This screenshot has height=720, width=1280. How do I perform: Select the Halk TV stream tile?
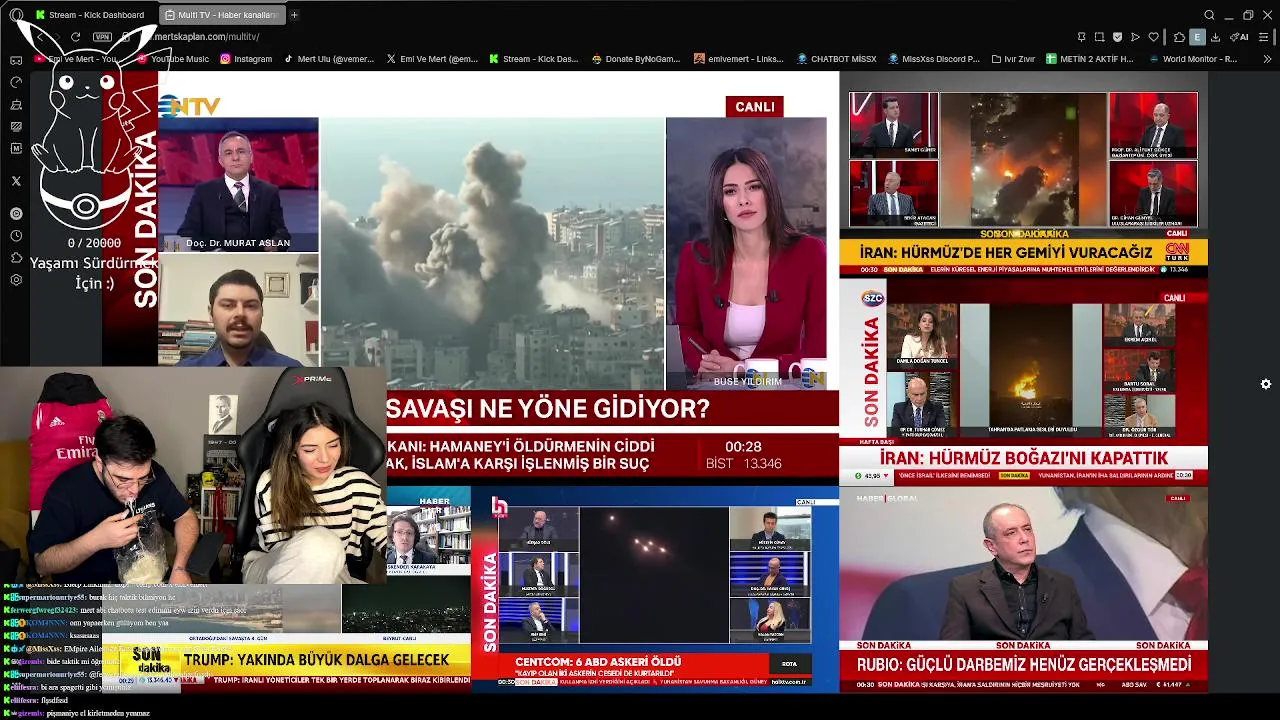655,589
